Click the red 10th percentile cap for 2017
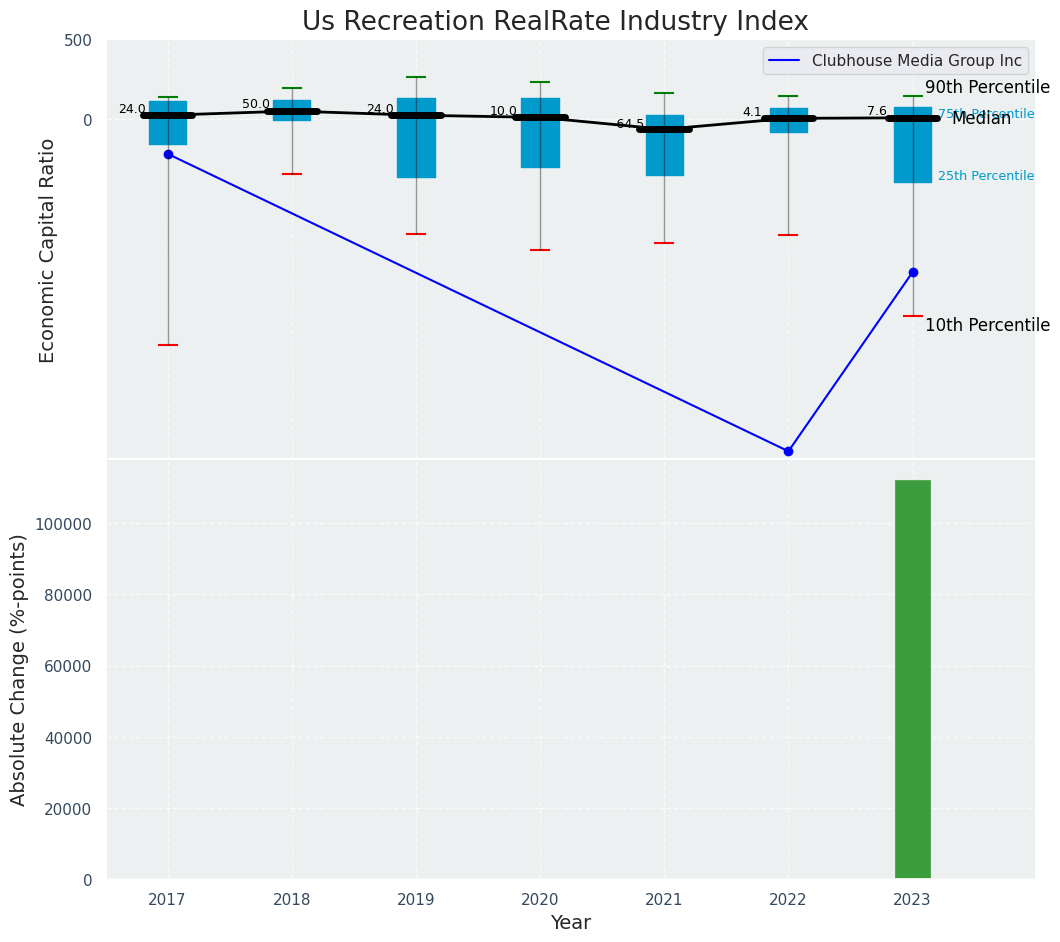Viewport: 1060px width, 942px height. [x=168, y=345]
